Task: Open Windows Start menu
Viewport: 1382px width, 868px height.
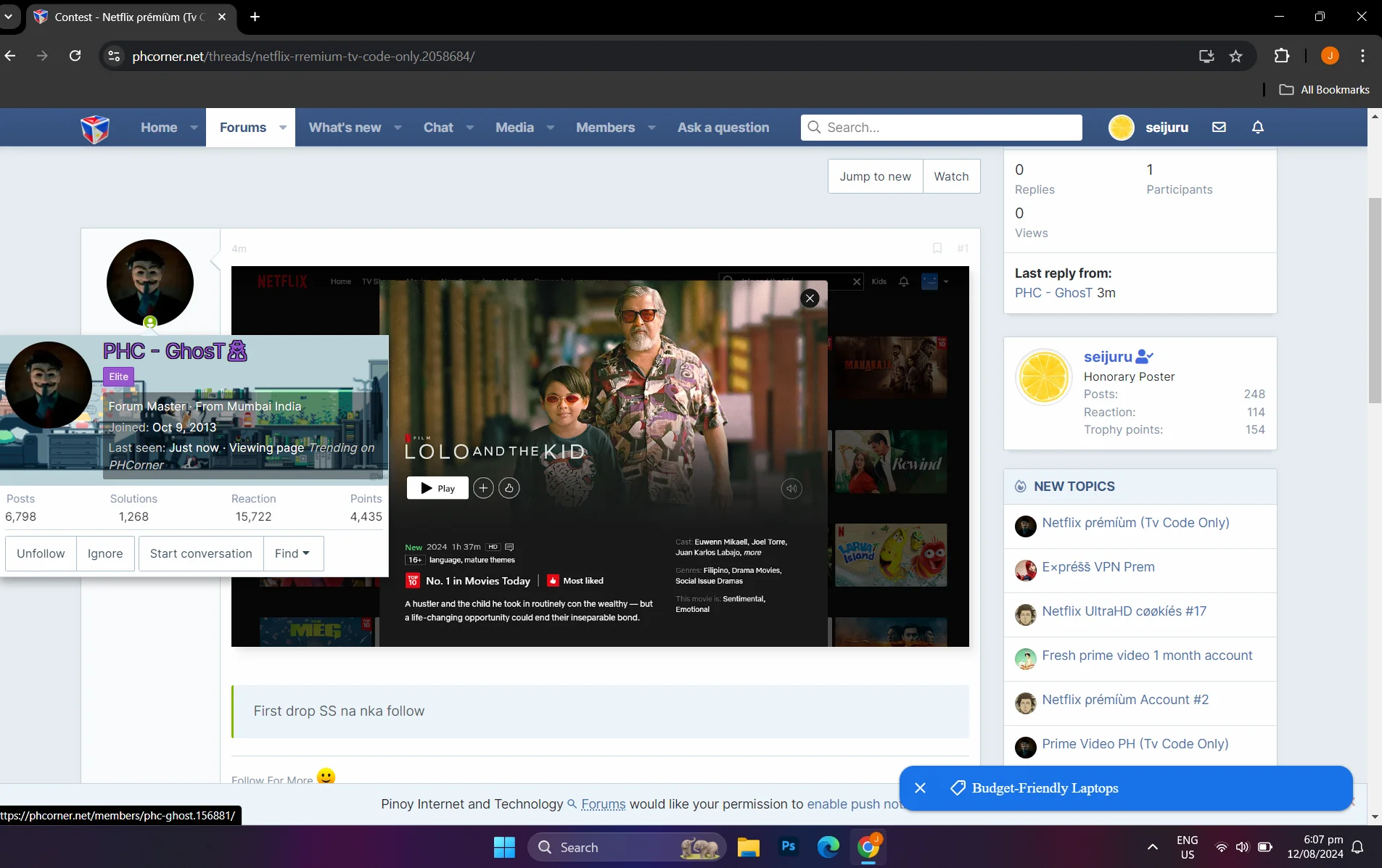Action: coord(504,847)
